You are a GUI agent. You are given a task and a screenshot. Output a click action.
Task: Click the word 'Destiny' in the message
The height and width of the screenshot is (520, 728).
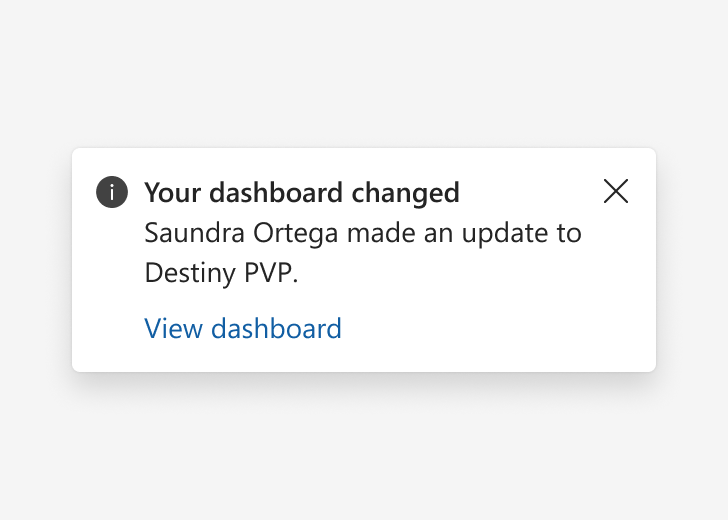[x=190, y=273]
